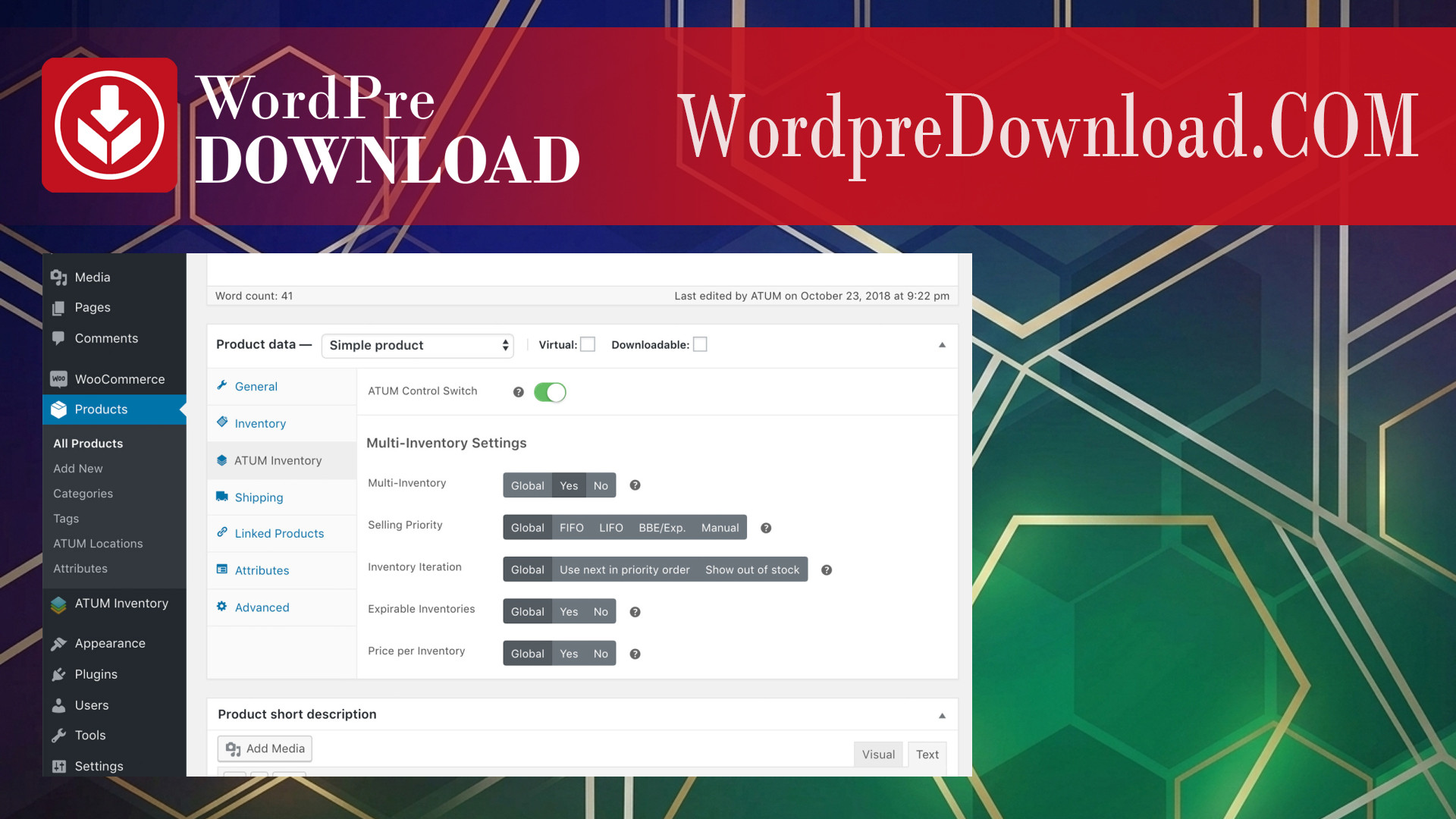
Task: Click the Pages sidebar icon
Action: click(58, 308)
